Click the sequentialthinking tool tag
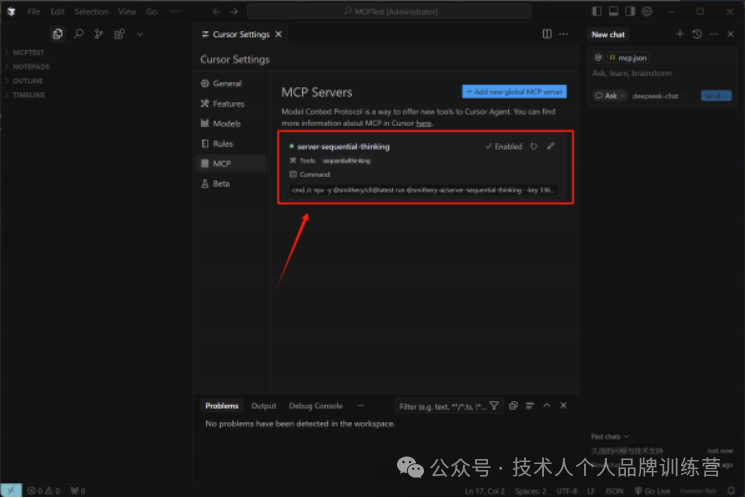This screenshot has height=498, width=745. click(x=346, y=161)
